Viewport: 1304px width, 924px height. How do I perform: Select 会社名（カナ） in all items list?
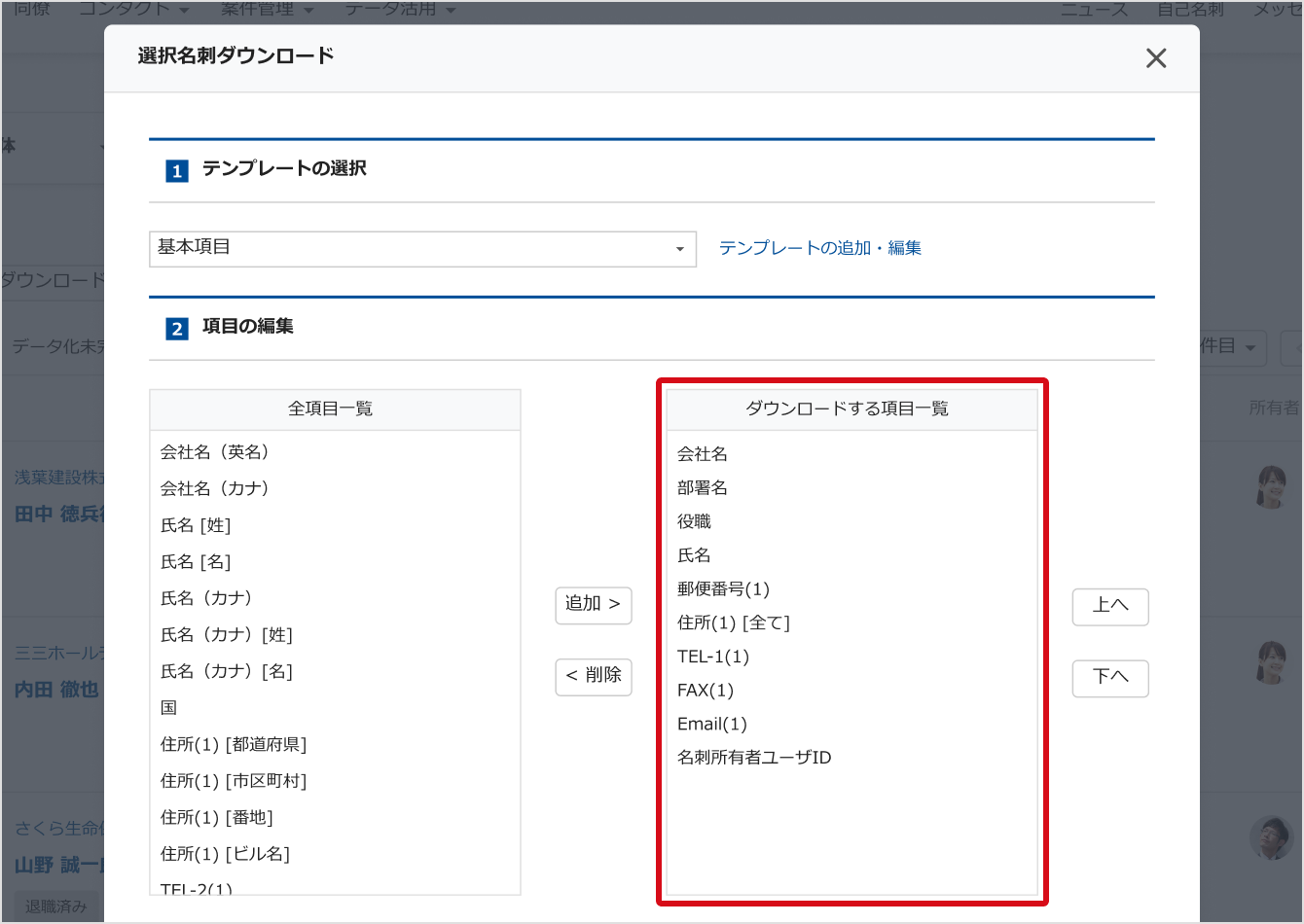215,488
